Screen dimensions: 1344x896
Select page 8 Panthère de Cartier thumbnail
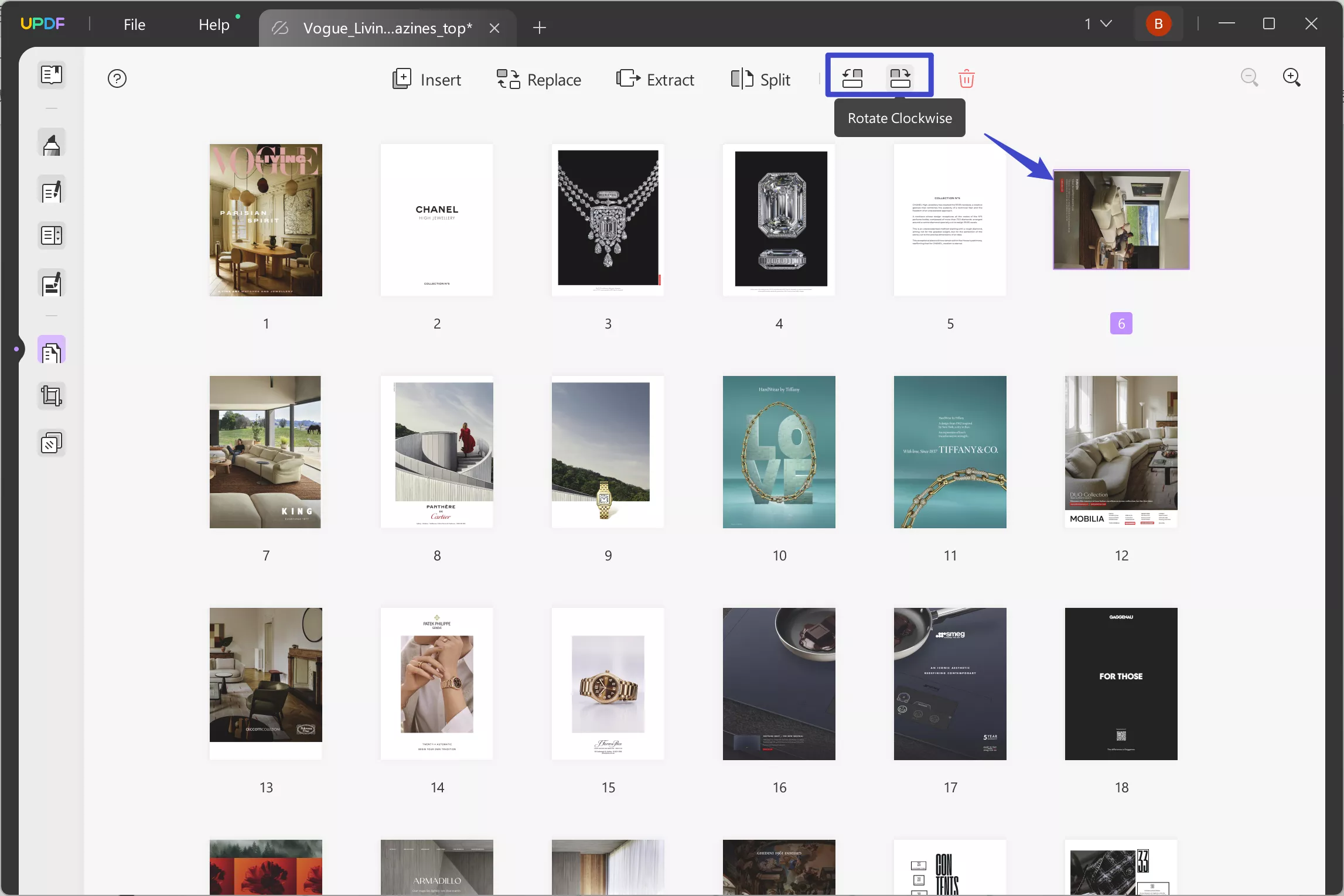437,452
